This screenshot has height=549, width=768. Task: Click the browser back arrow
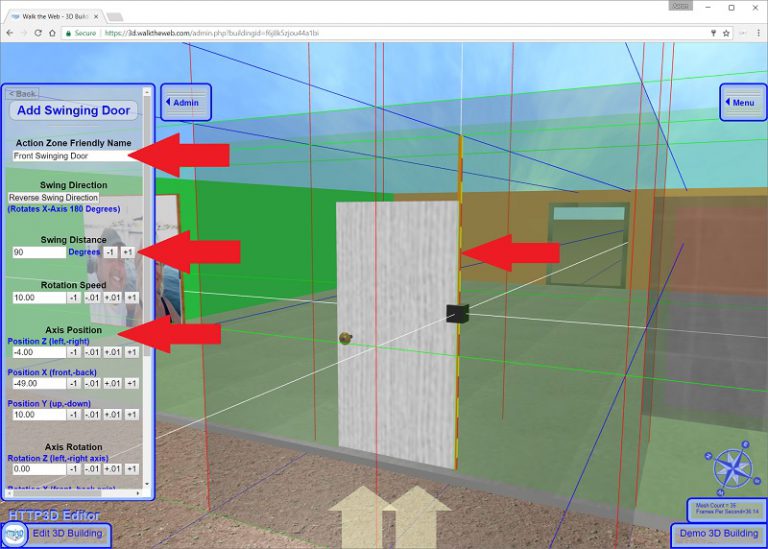pyautogui.click(x=10, y=33)
